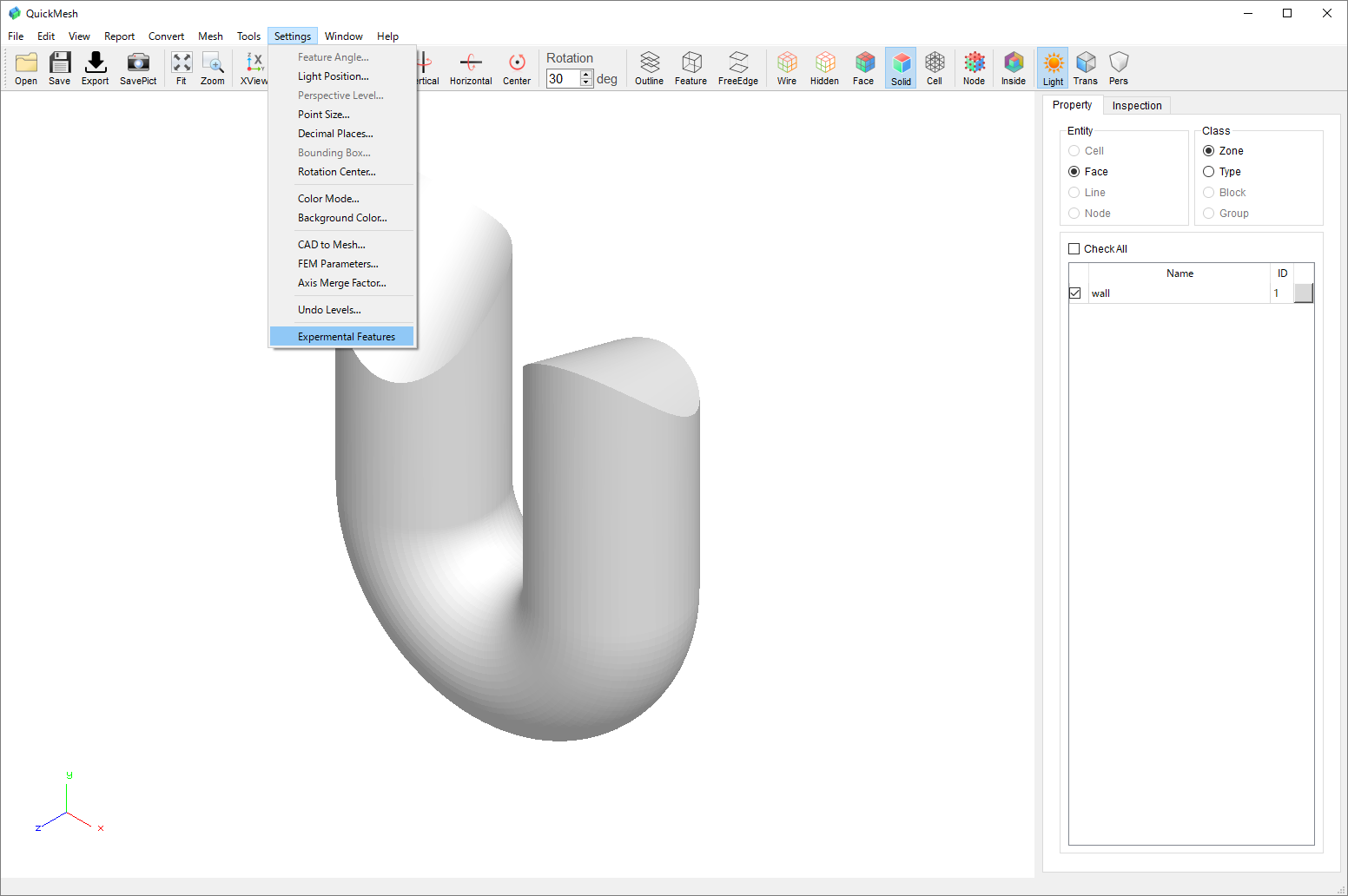
Task: Switch to Wire display mode
Action: click(x=787, y=68)
